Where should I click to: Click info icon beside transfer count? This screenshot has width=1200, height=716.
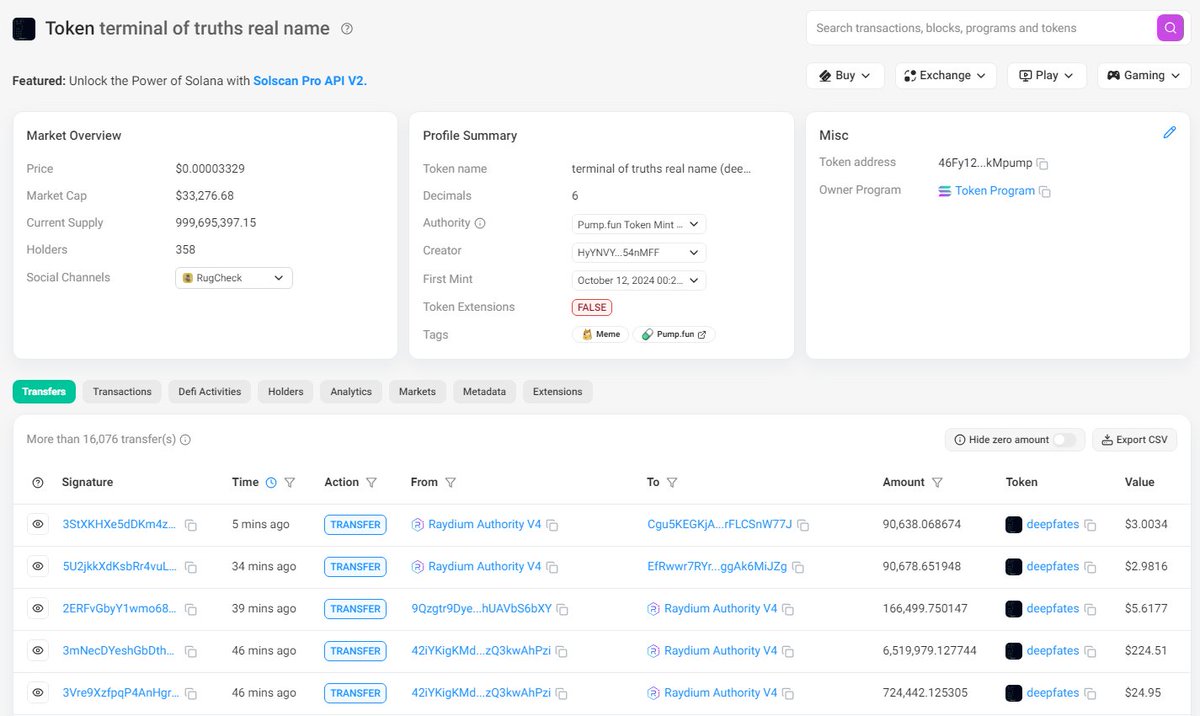click(x=185, y=440)
